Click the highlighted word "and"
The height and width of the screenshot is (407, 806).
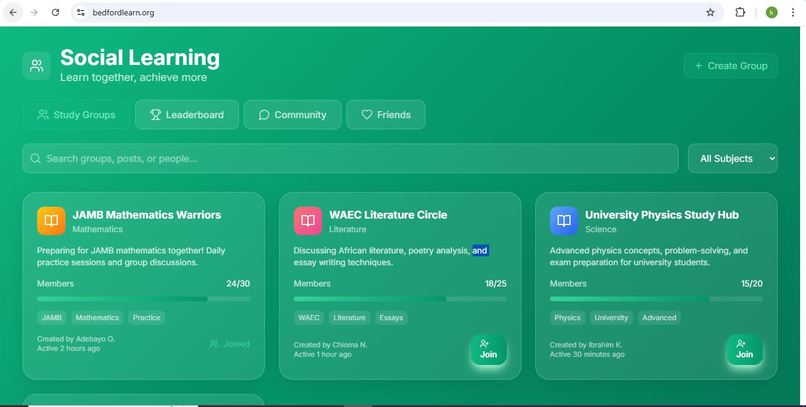480,251
